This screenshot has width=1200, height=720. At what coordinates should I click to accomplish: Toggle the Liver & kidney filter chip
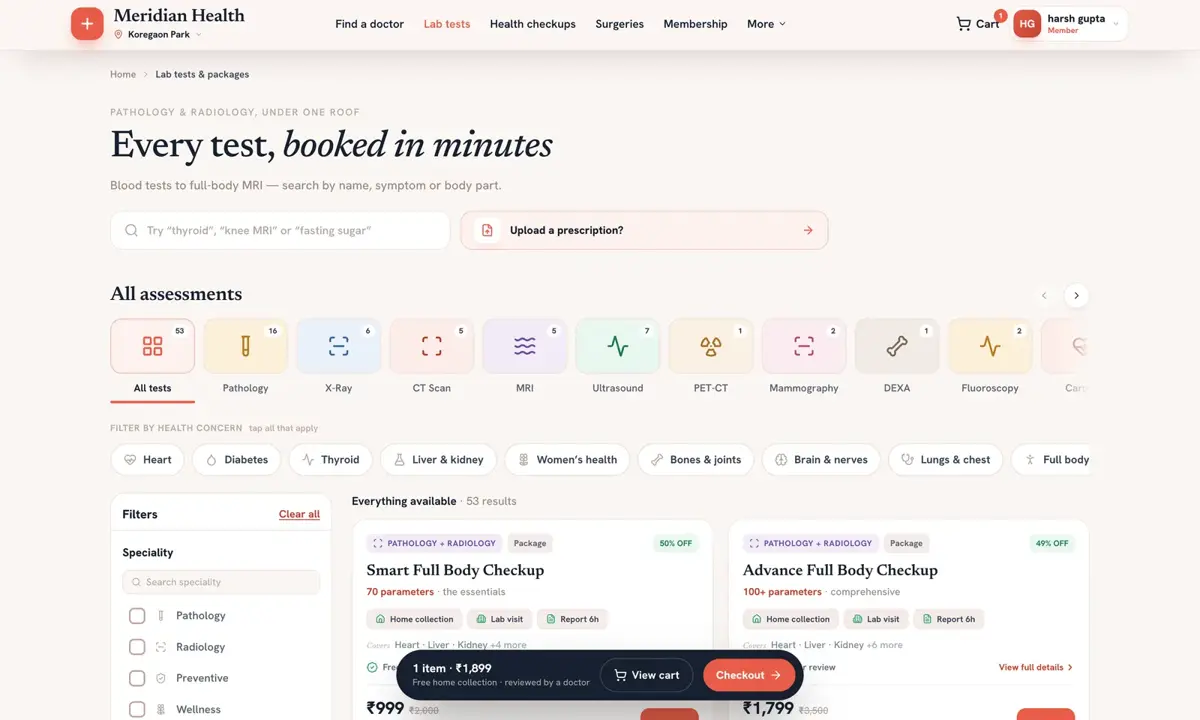[438, 460]
